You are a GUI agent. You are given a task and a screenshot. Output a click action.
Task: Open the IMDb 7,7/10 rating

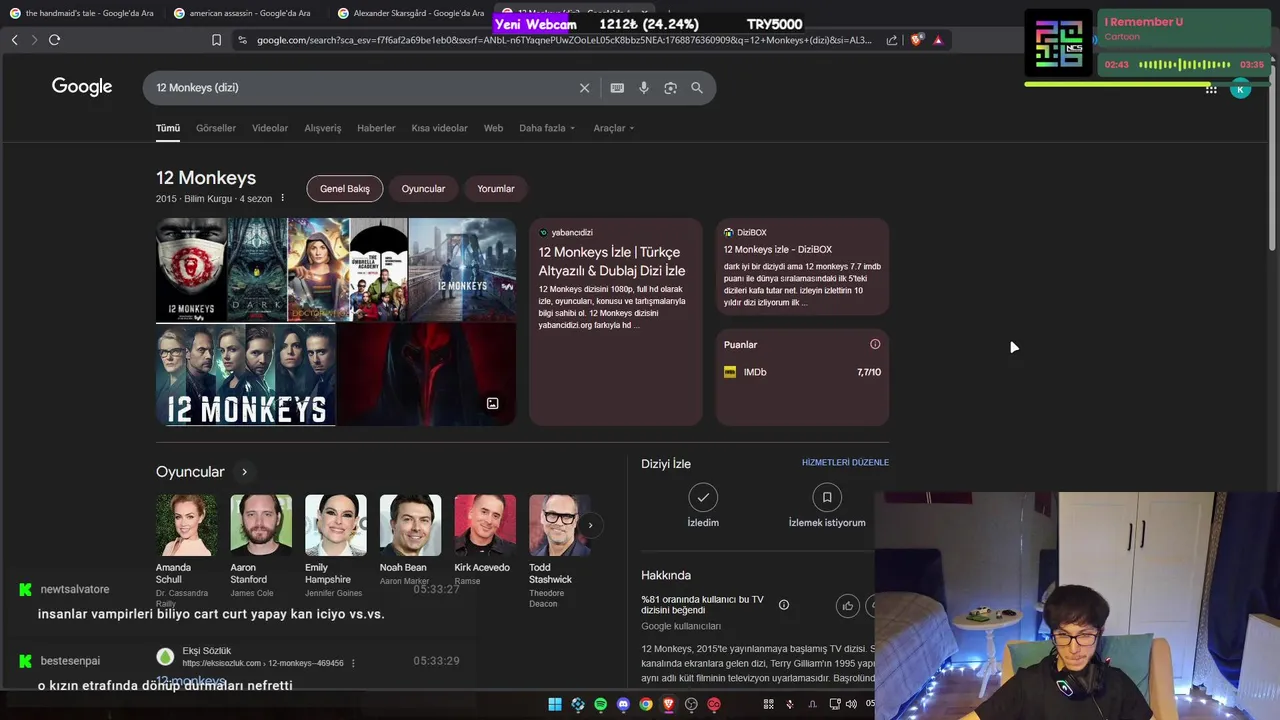click(802, 372)
